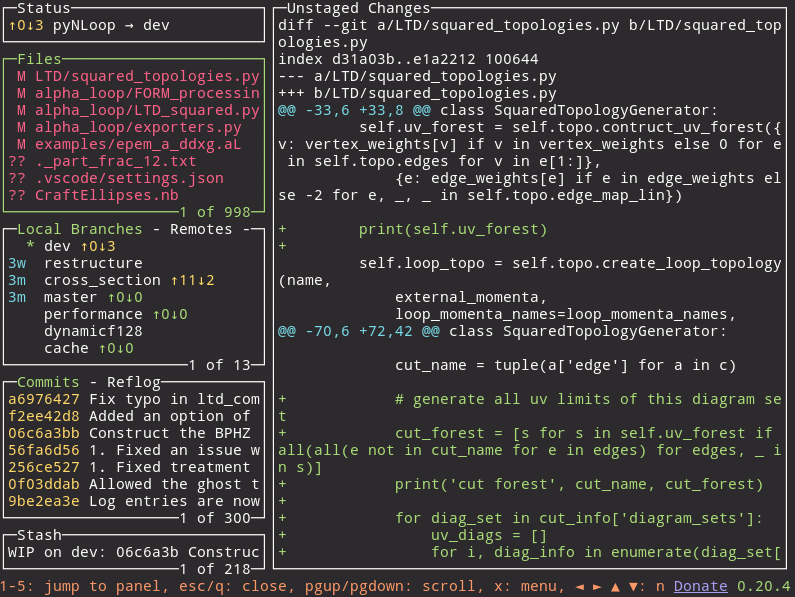Screen dimensions: 795x597
Task: Select alpha_loop/LTD_squared.py file
Action: coord(134,110)
